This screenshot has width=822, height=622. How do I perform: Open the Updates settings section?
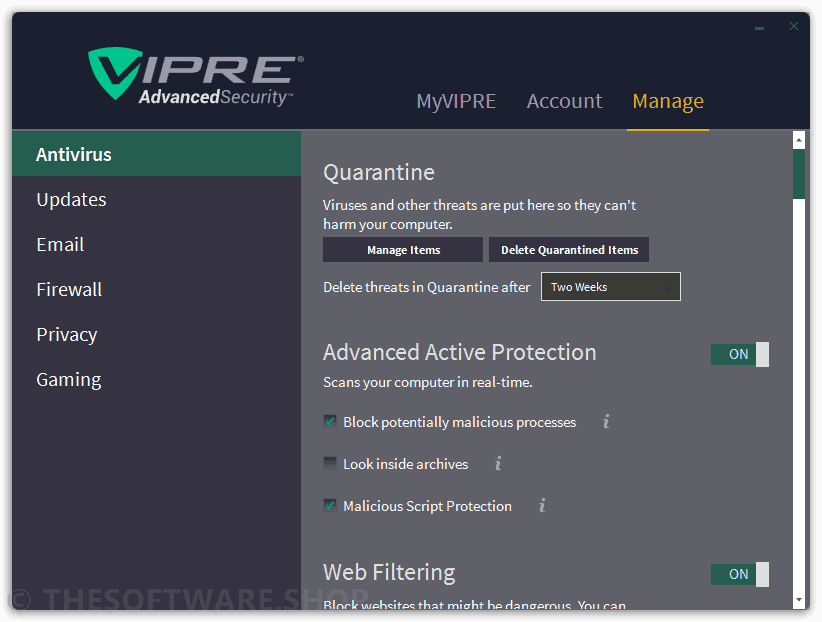tap(157, 199)
